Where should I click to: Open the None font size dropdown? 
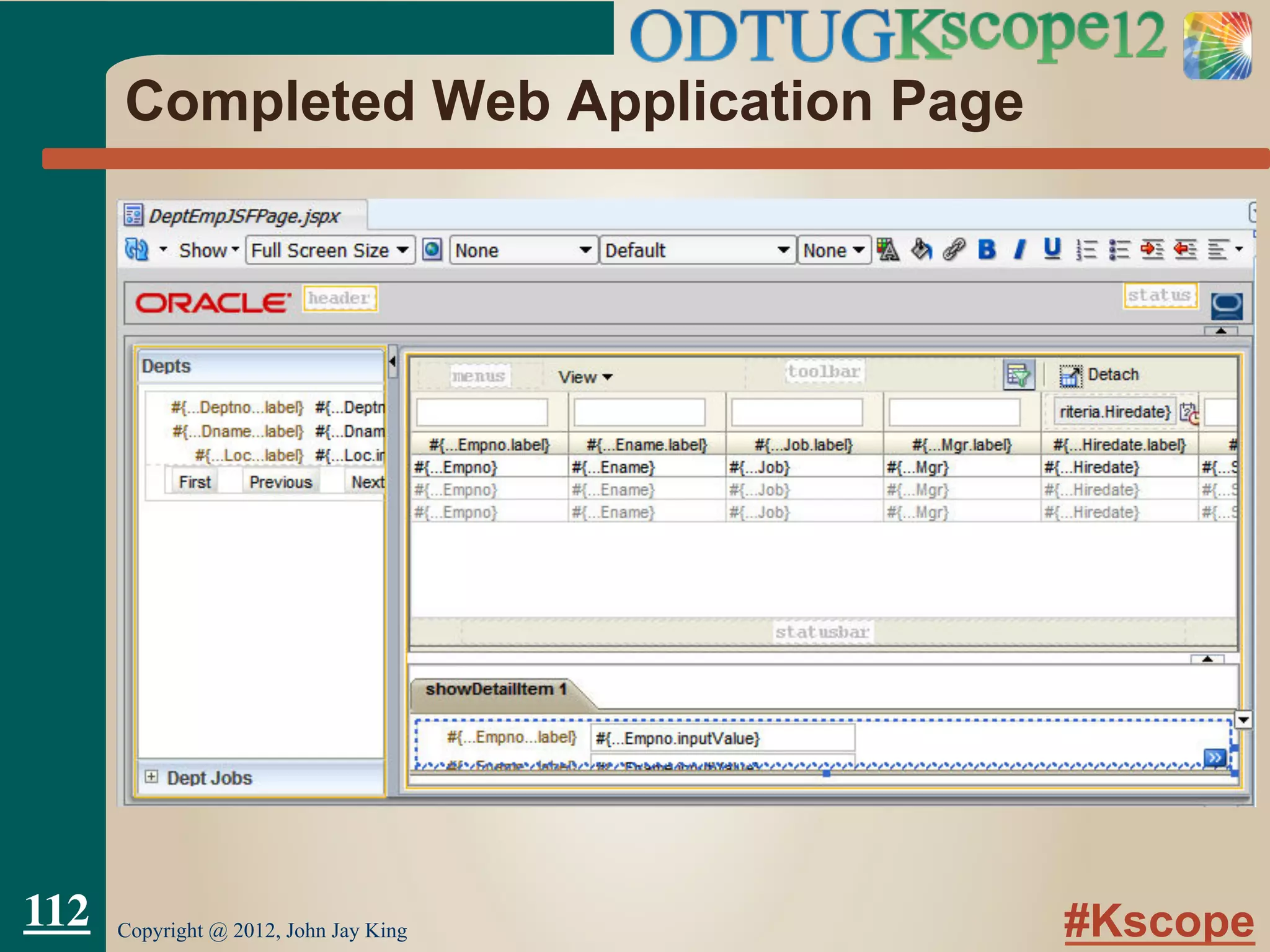pyautogui.click(x=833, y=250)
